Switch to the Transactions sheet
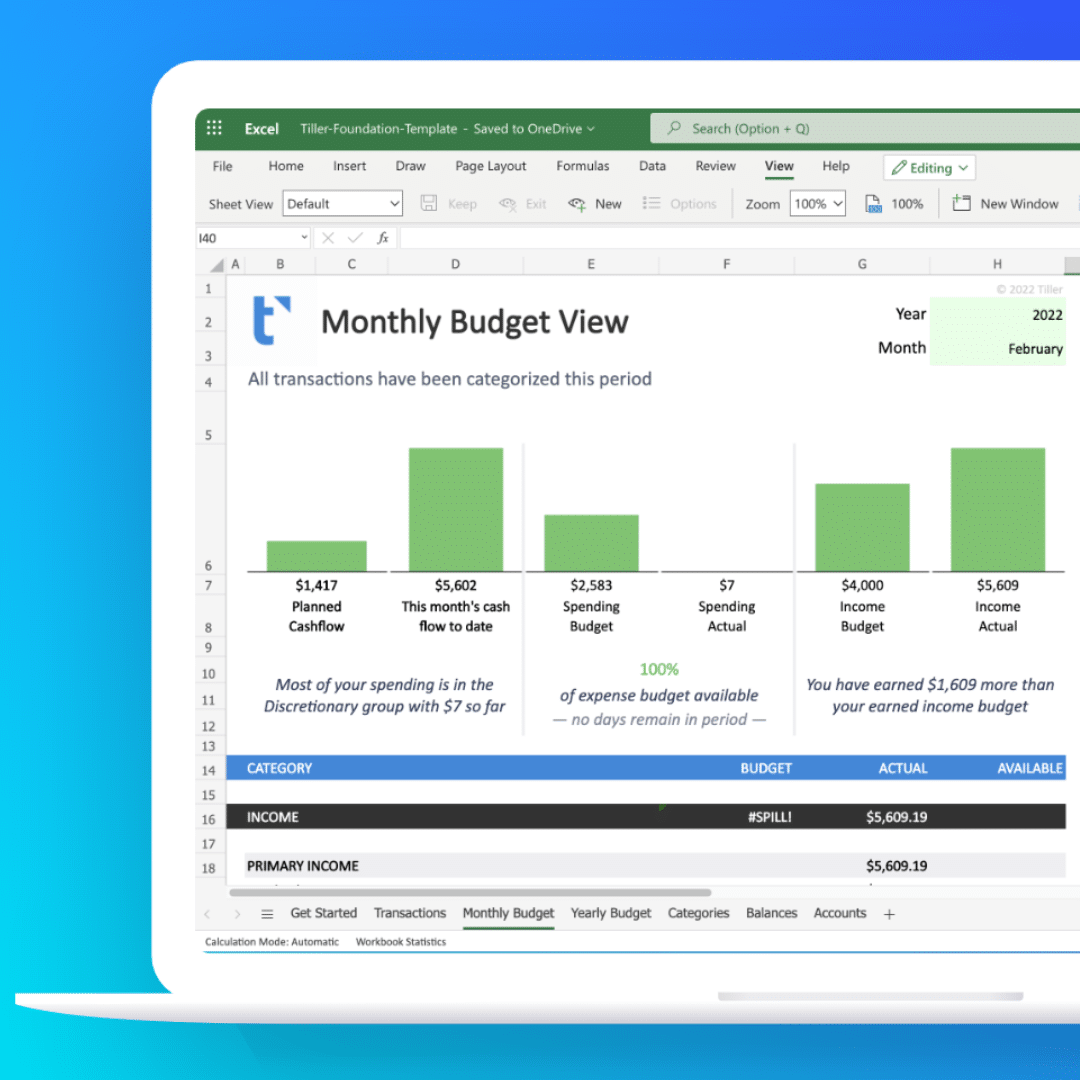Screen dimensions: 1080x1080 (410, 913)
